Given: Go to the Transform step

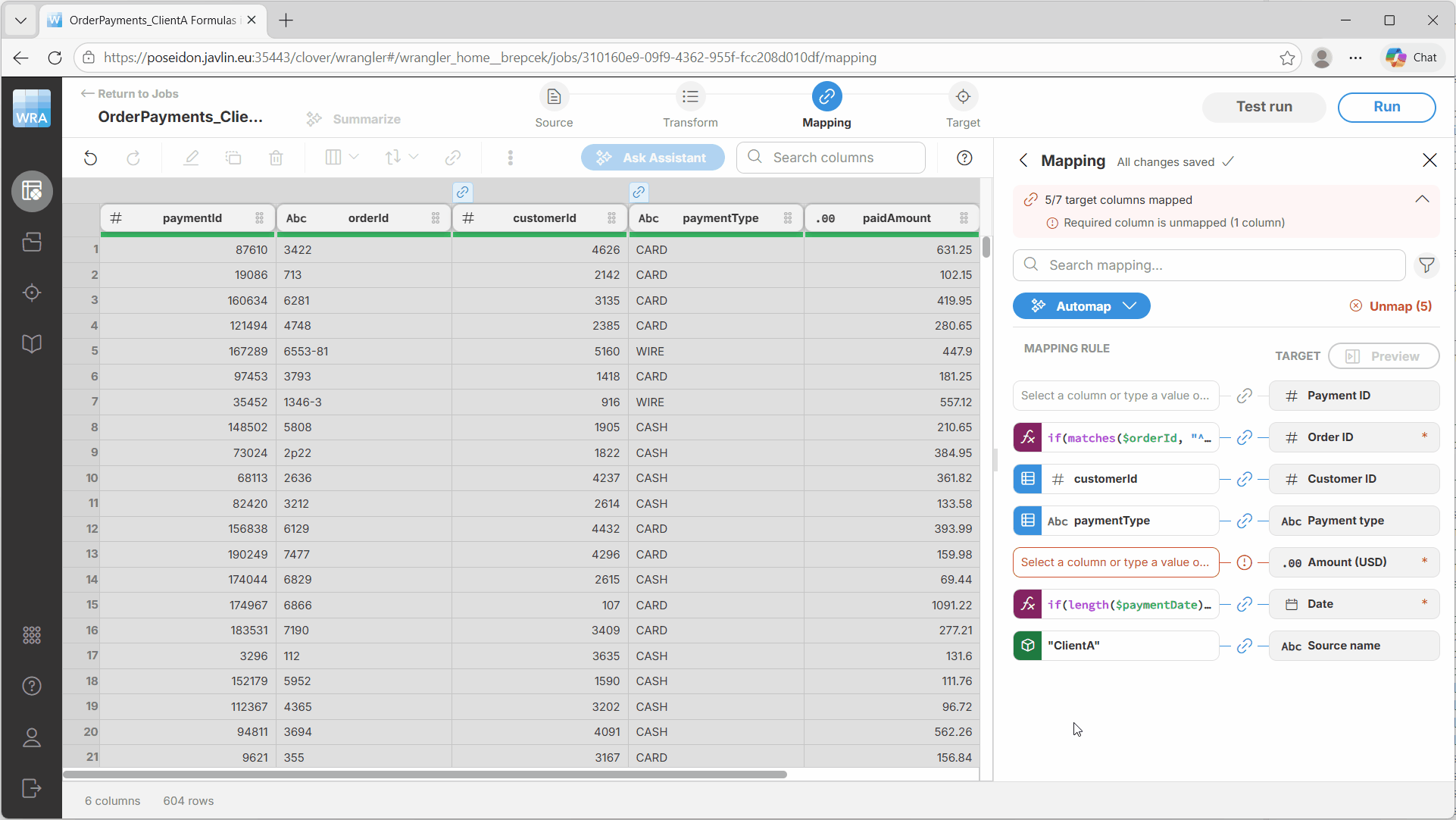Looking at the screenshot, I should click(x=689, y=105).
